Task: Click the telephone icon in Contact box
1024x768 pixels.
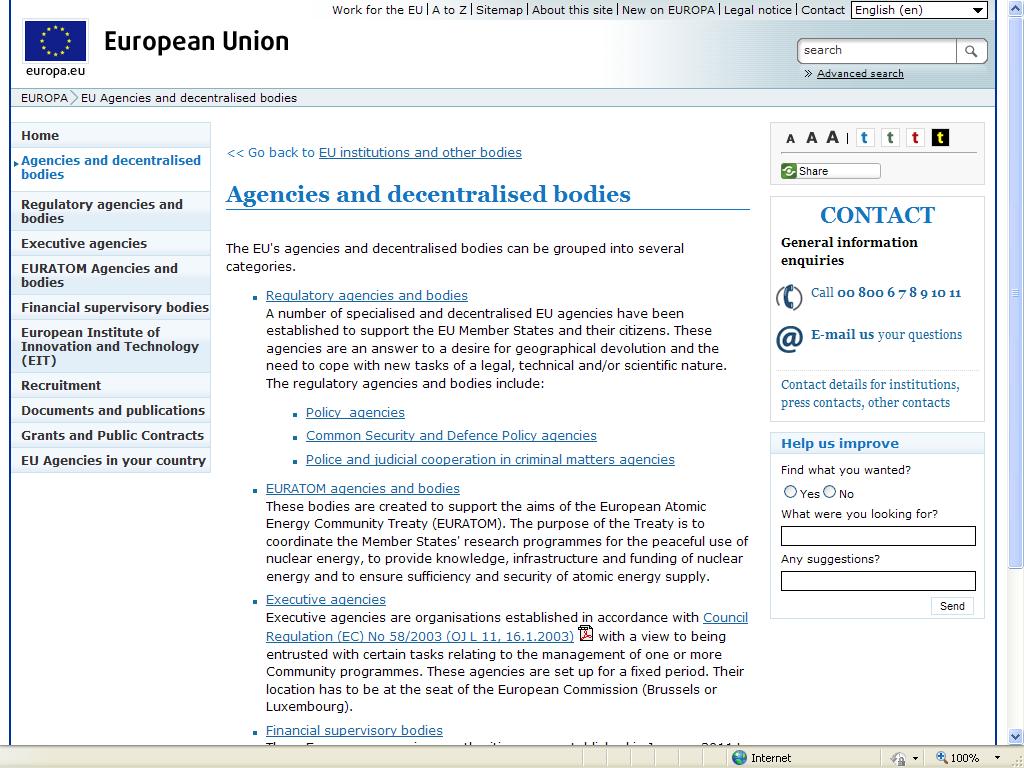Action: [x=789, y=296]
